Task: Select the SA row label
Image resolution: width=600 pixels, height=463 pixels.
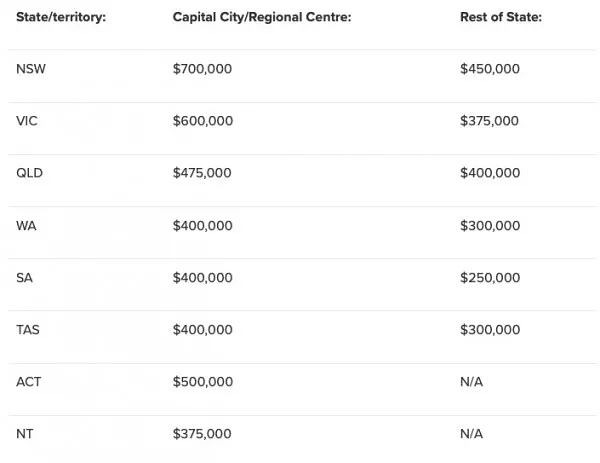Action: point(24,278)
